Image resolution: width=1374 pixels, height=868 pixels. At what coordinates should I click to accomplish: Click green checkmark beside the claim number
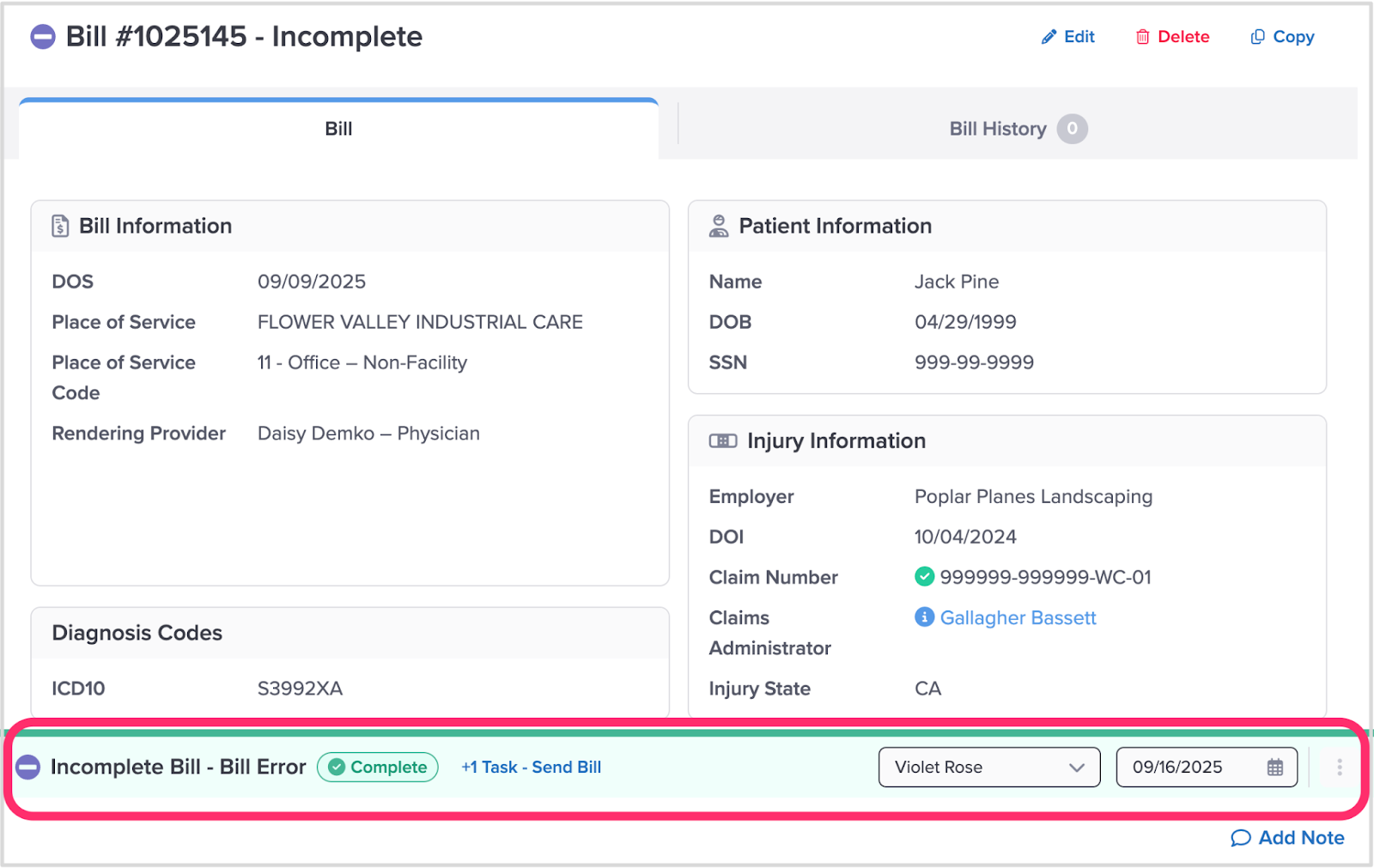(x=924, y=577)
